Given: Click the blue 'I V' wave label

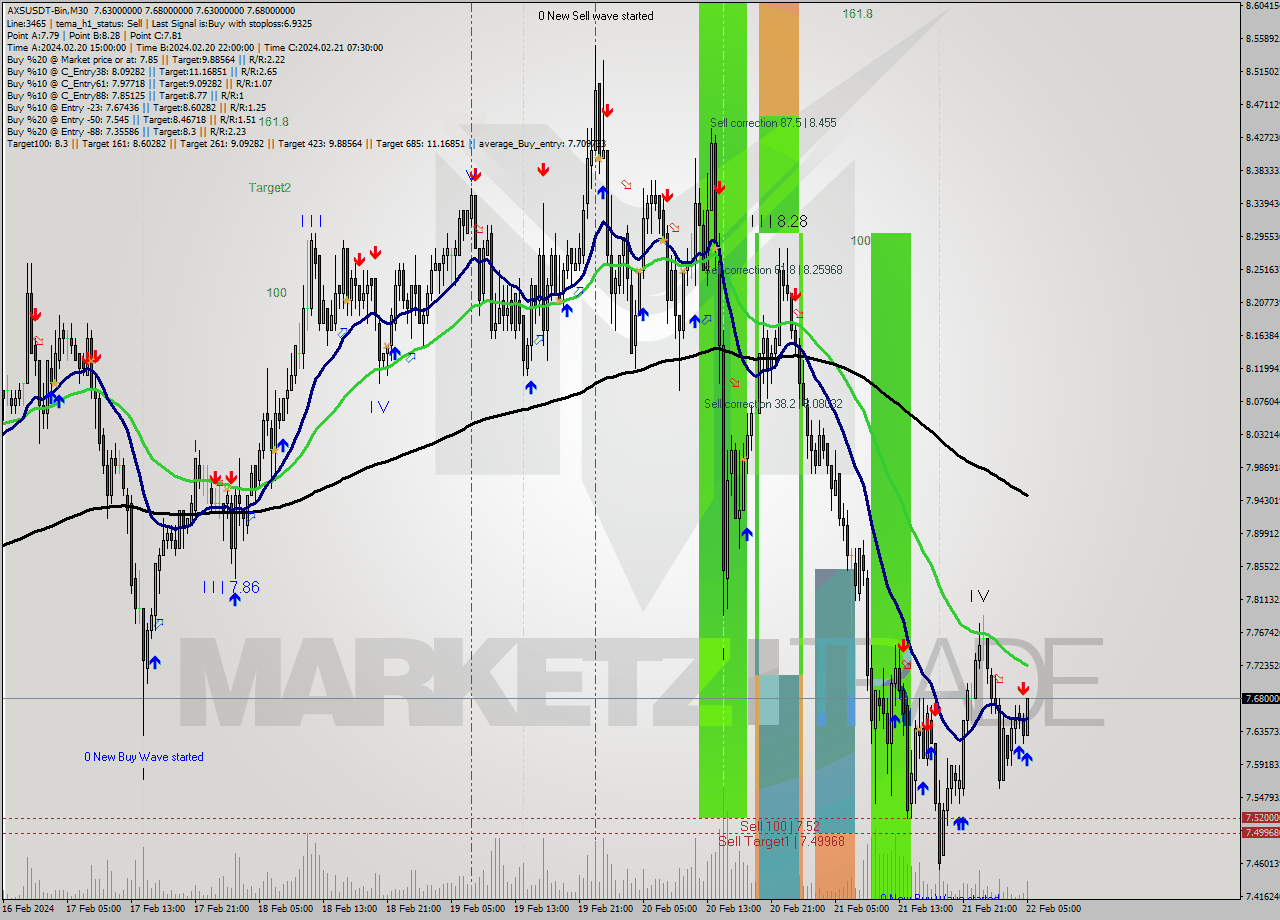Looking at the screenshot, I should 379,406.
